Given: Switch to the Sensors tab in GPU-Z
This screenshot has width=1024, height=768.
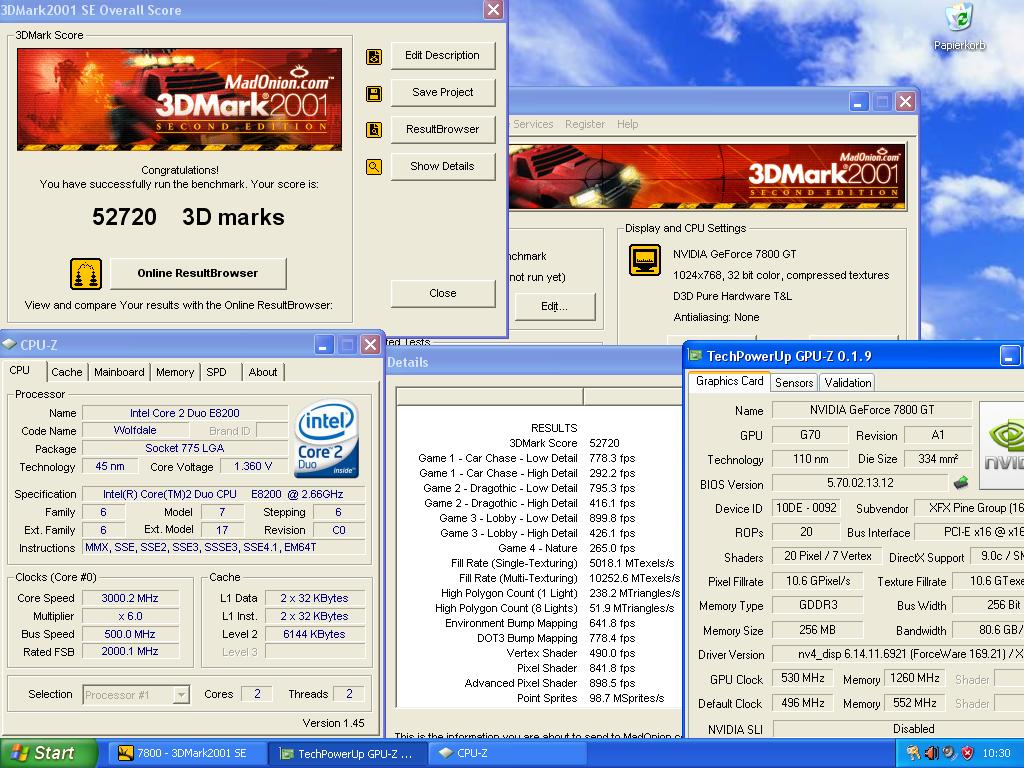Looking at the screenshot, I should 793,383.
